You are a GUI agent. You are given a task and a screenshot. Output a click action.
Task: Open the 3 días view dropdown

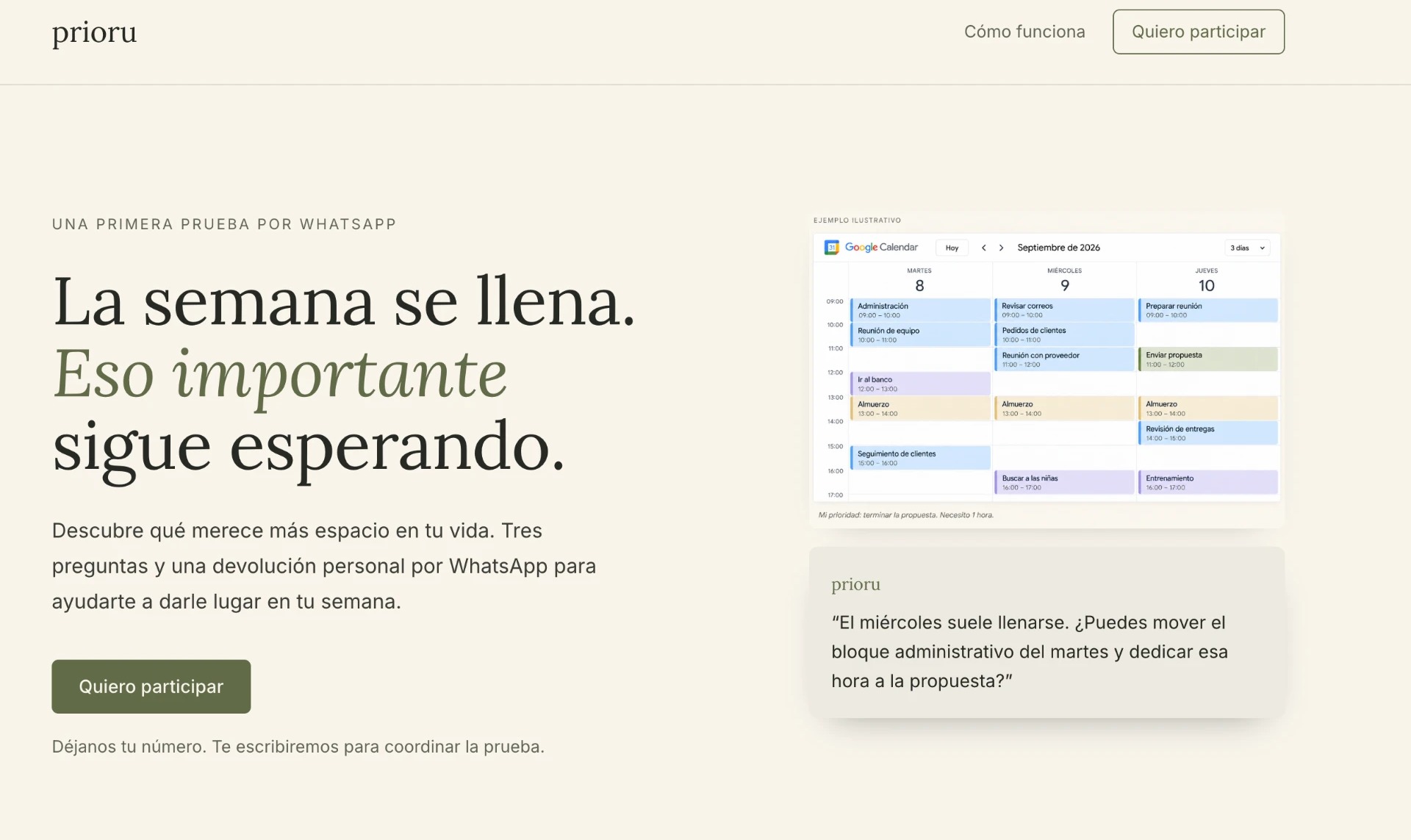(x=1247, y=248)
